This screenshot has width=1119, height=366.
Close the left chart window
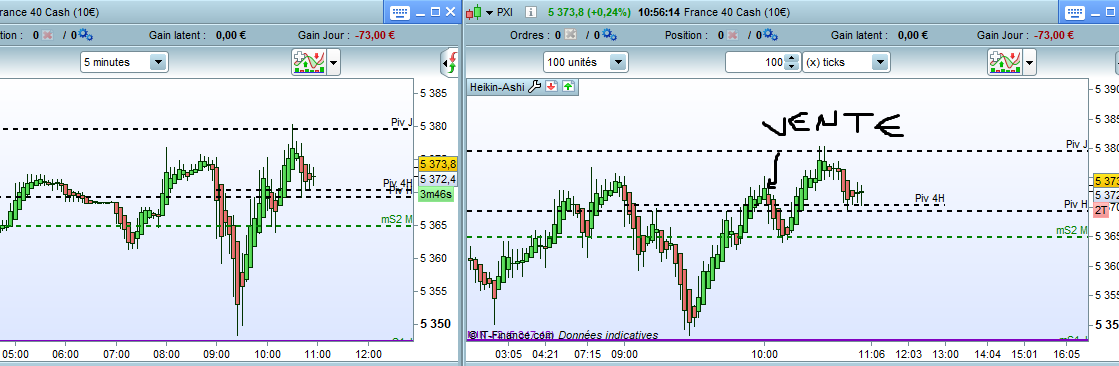click(x=450, y=12)
